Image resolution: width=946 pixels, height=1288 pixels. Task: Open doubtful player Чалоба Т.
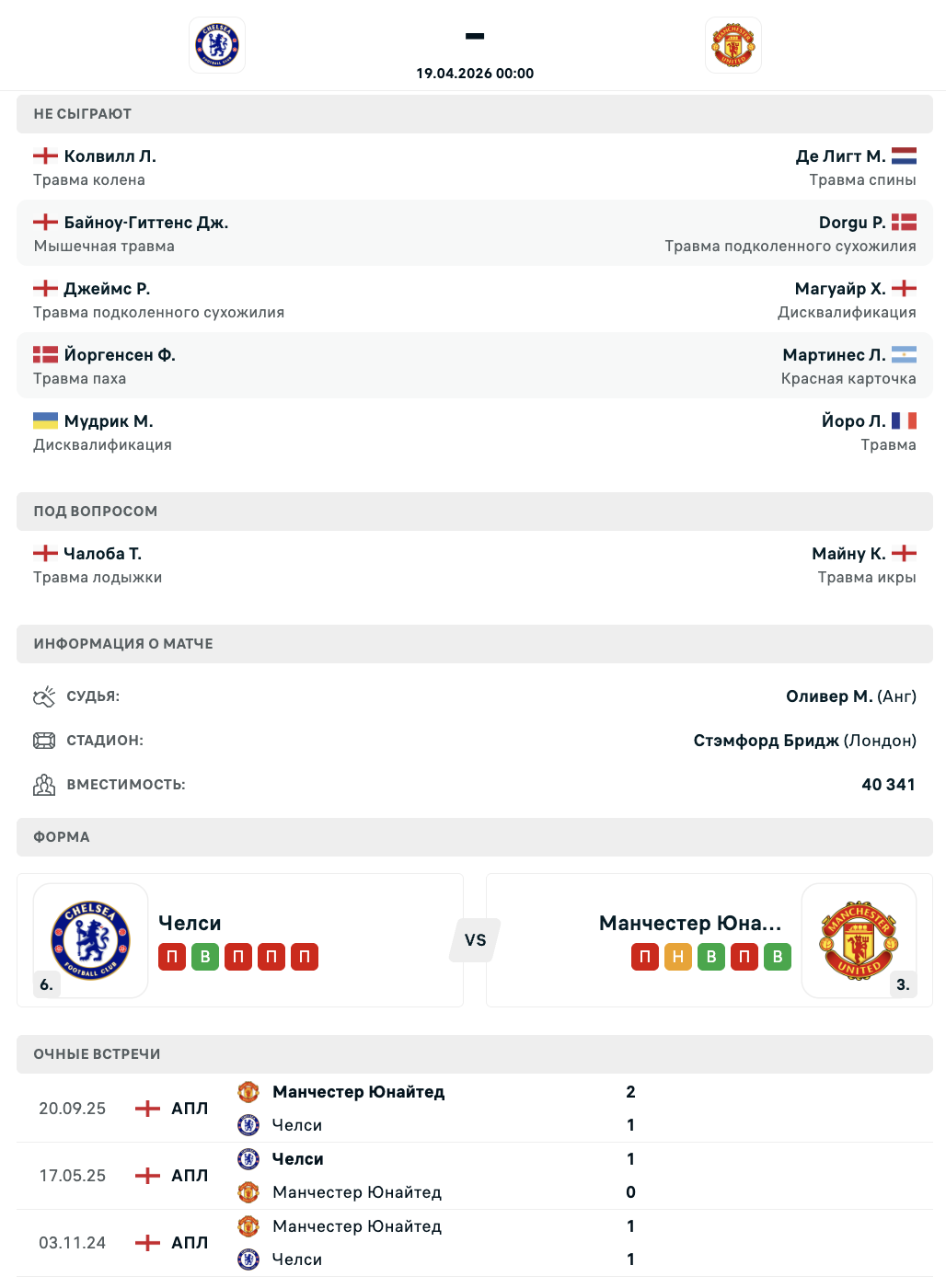pyautogui.click(x=102, y=554)
